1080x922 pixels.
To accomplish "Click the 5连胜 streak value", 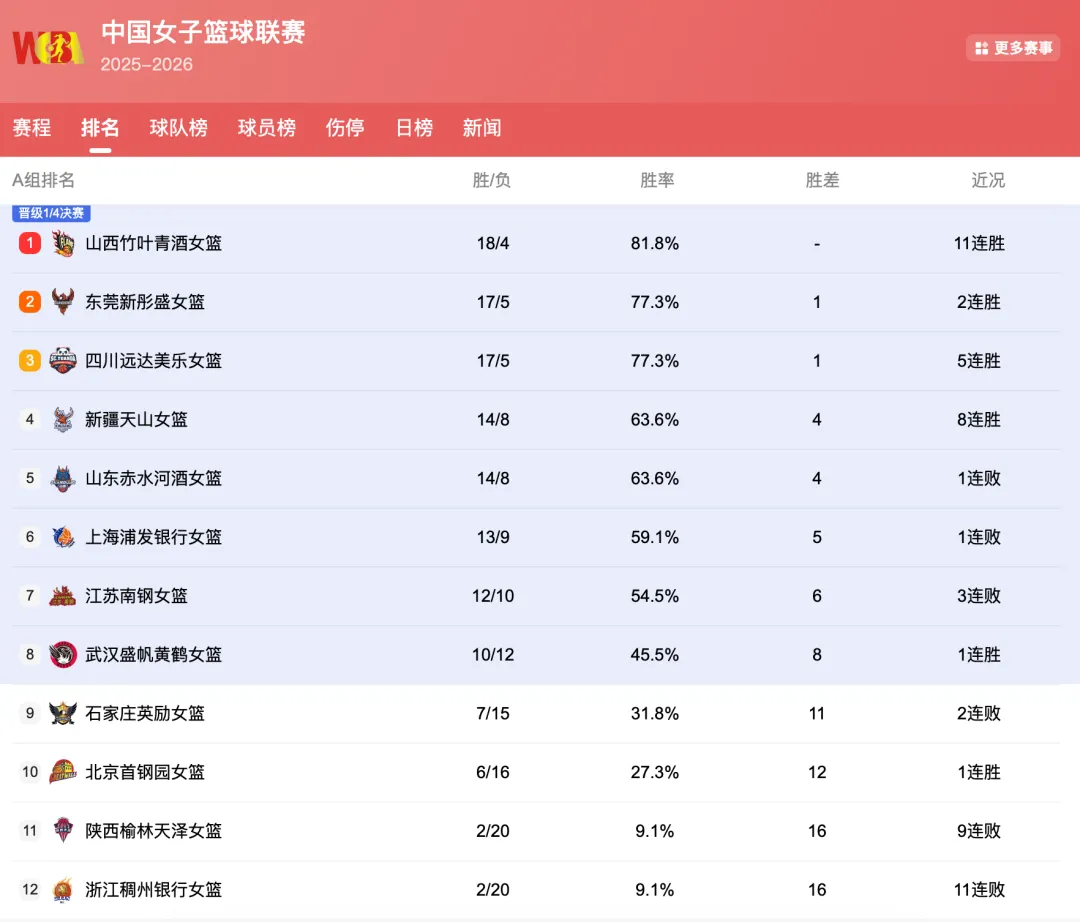I will 979,361.
